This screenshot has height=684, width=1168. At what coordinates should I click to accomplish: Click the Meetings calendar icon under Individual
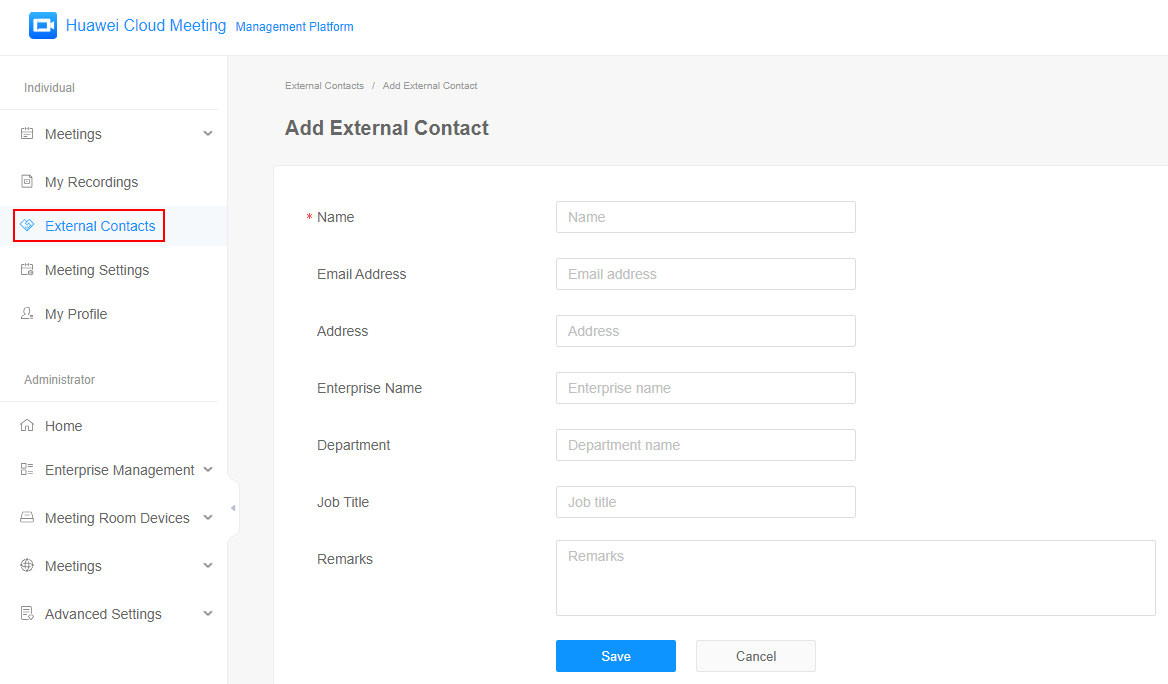[27, 133]
